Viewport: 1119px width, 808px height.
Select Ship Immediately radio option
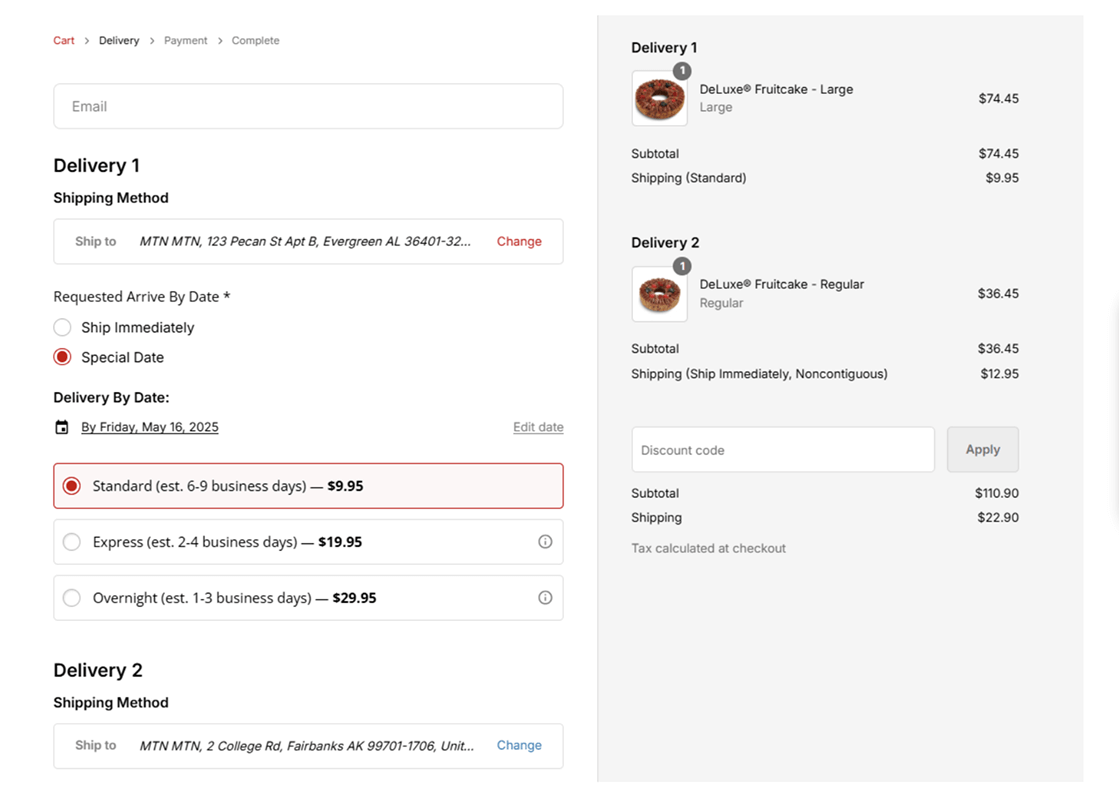62,328
